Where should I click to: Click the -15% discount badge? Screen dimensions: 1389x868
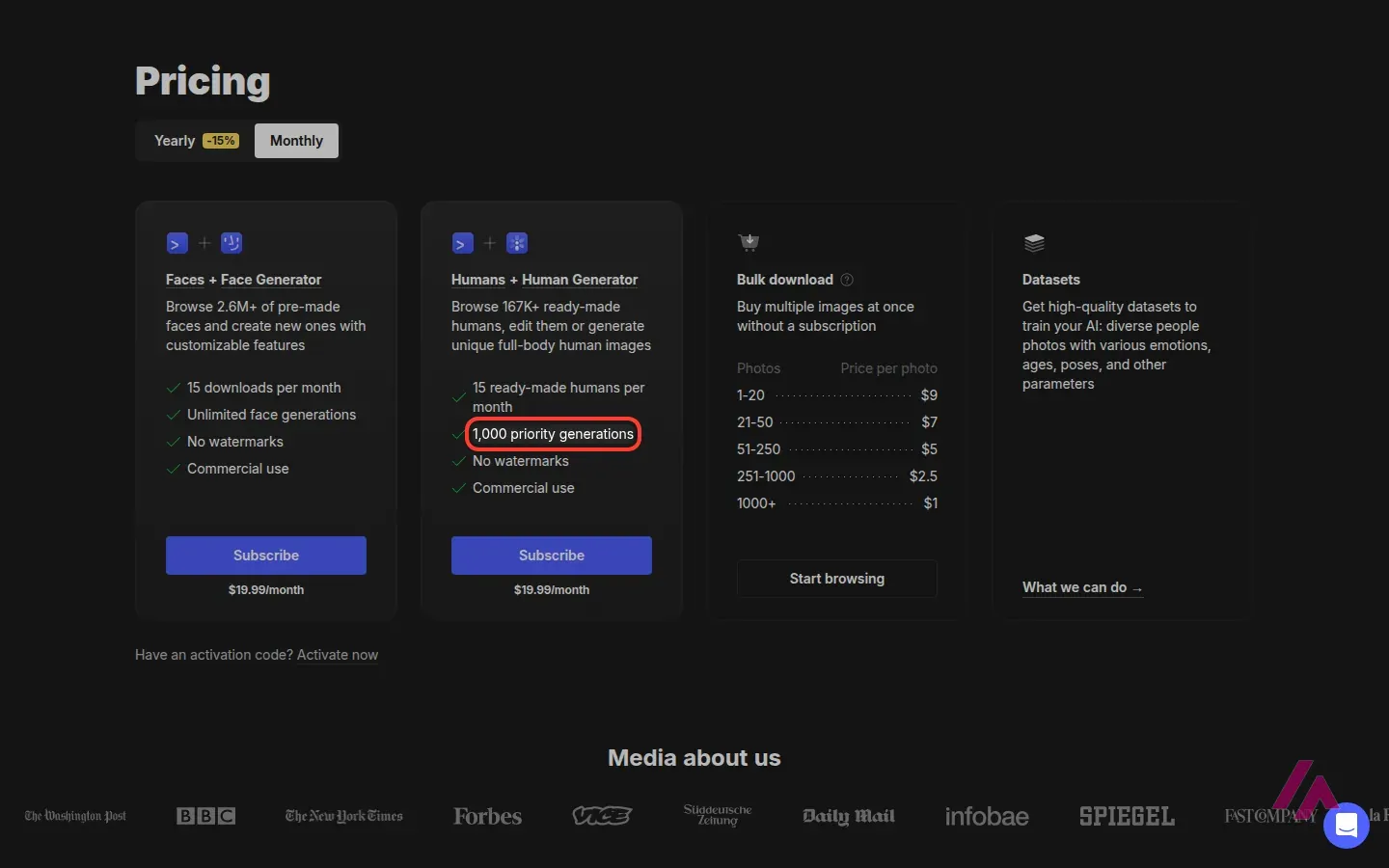point(221,141)
